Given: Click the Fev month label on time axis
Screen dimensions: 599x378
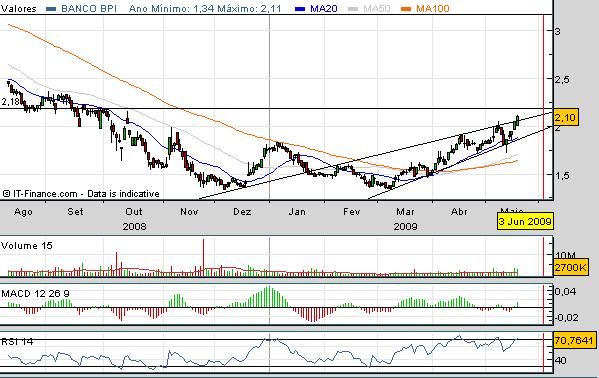Looking at the screenshot, I should coord(351,211).
